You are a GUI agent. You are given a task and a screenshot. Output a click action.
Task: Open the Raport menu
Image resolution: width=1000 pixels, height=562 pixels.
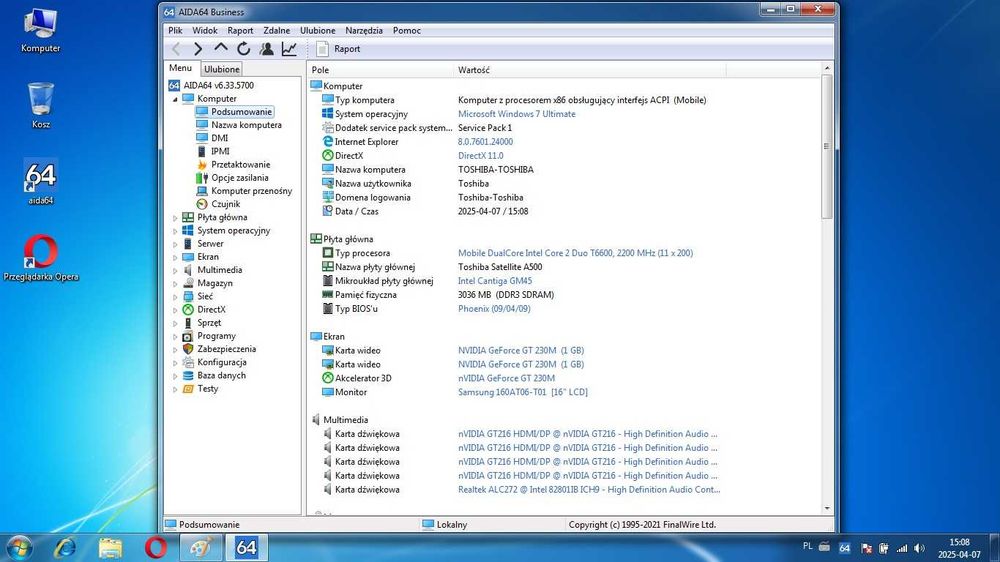point(240,31)
